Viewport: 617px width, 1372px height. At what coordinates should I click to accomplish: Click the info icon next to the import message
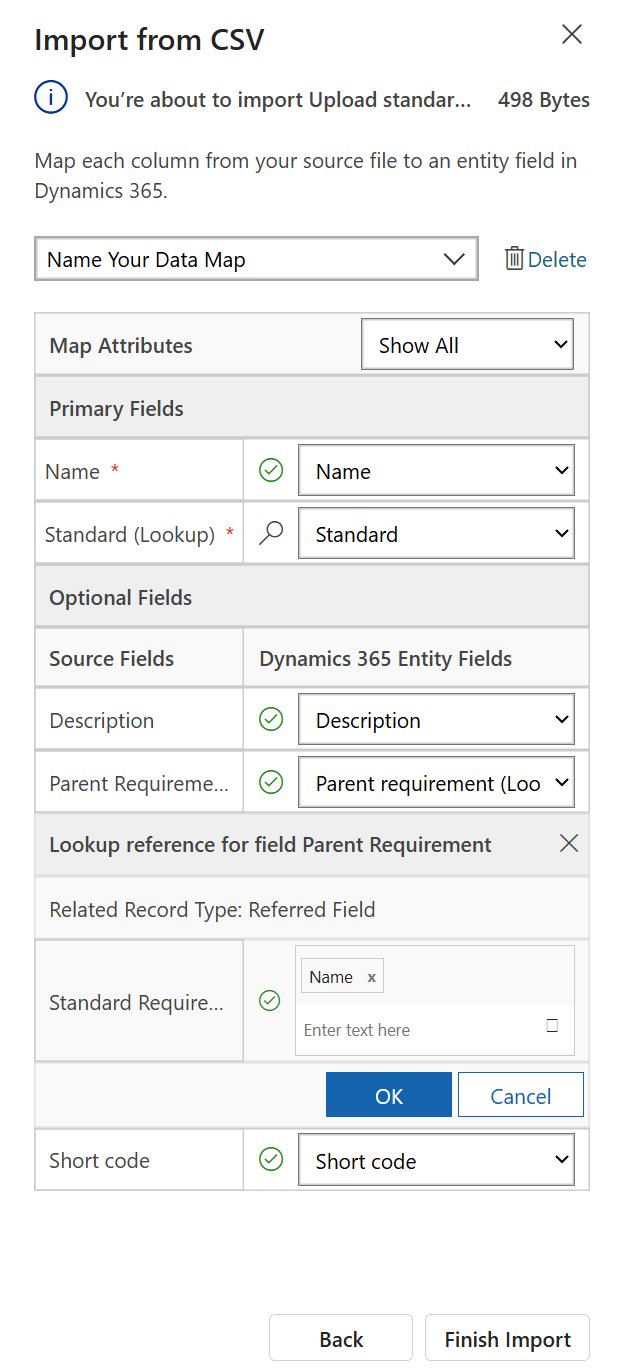click(51, 98)
